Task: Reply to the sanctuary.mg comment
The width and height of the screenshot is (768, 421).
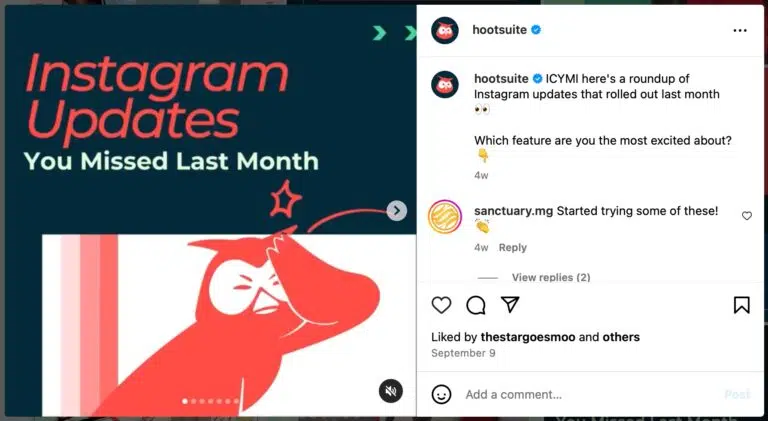Action: tap(512, 248)
